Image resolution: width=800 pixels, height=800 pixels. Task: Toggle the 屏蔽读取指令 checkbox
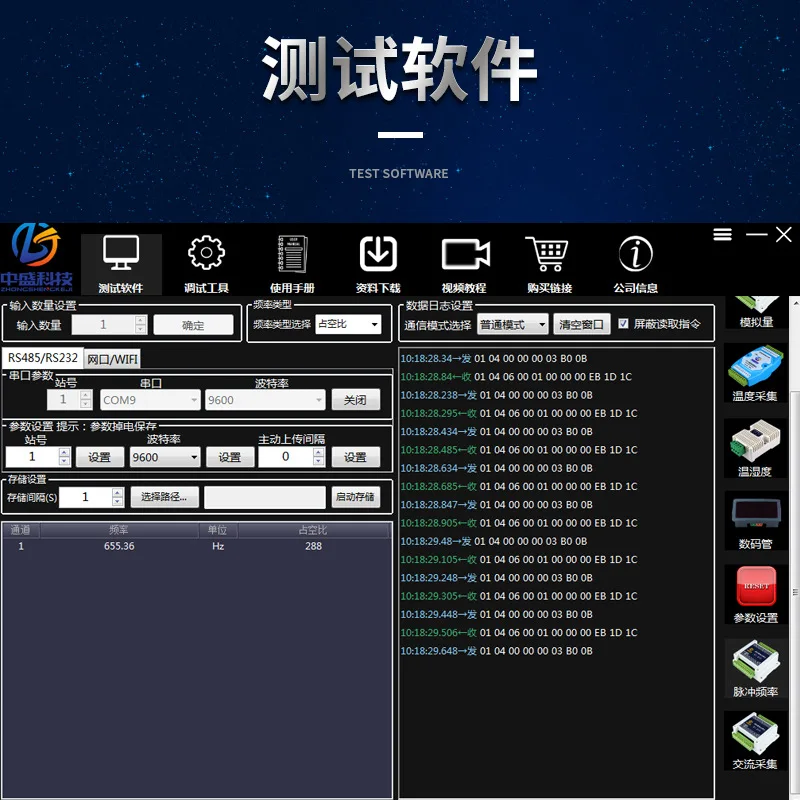click(x=623, y=323)
